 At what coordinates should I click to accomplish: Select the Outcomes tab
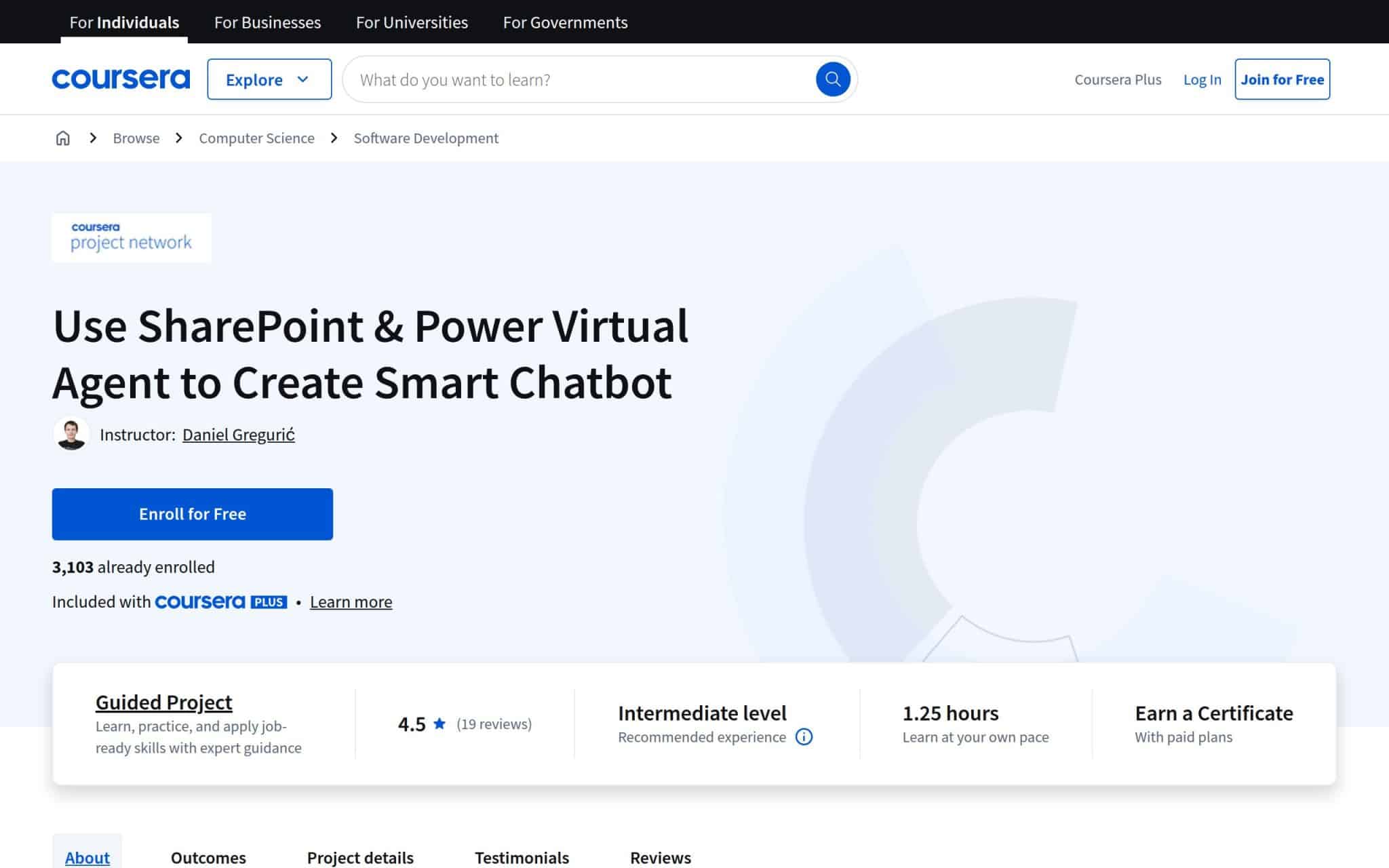point(208,857)
